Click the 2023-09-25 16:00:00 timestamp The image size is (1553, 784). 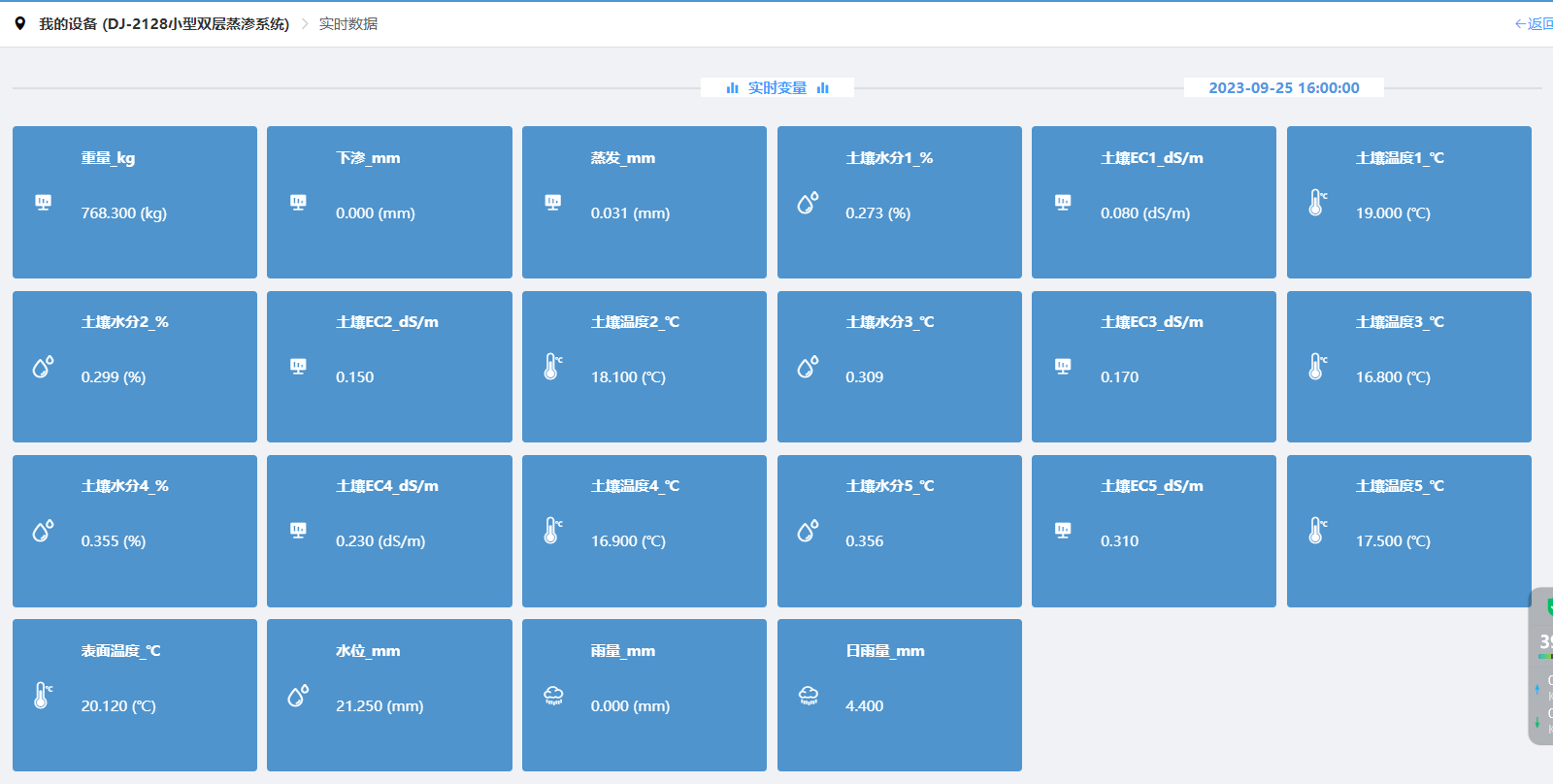click(x=1283, y=88)
